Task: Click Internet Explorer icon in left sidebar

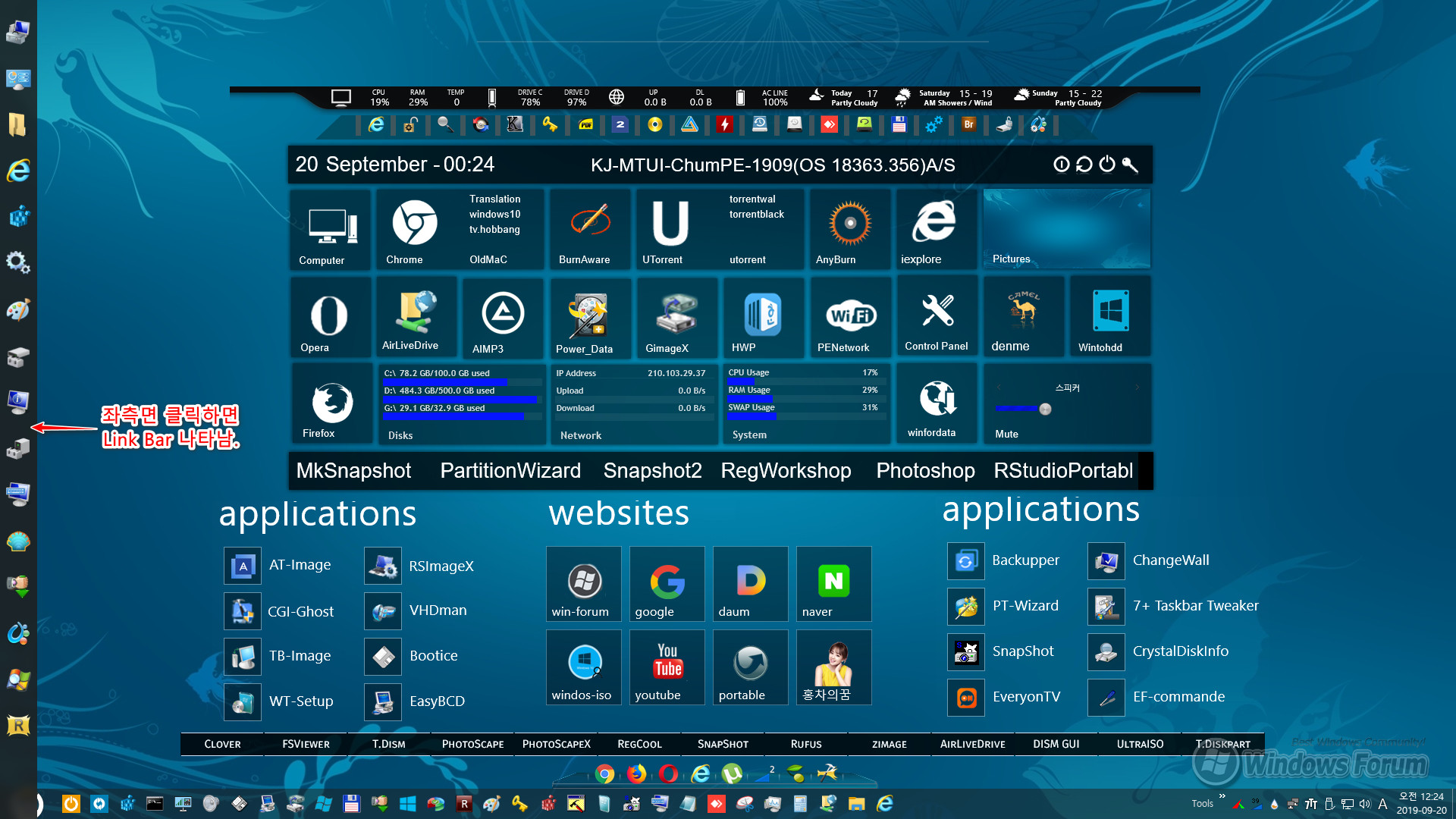Action: [18, 171]
